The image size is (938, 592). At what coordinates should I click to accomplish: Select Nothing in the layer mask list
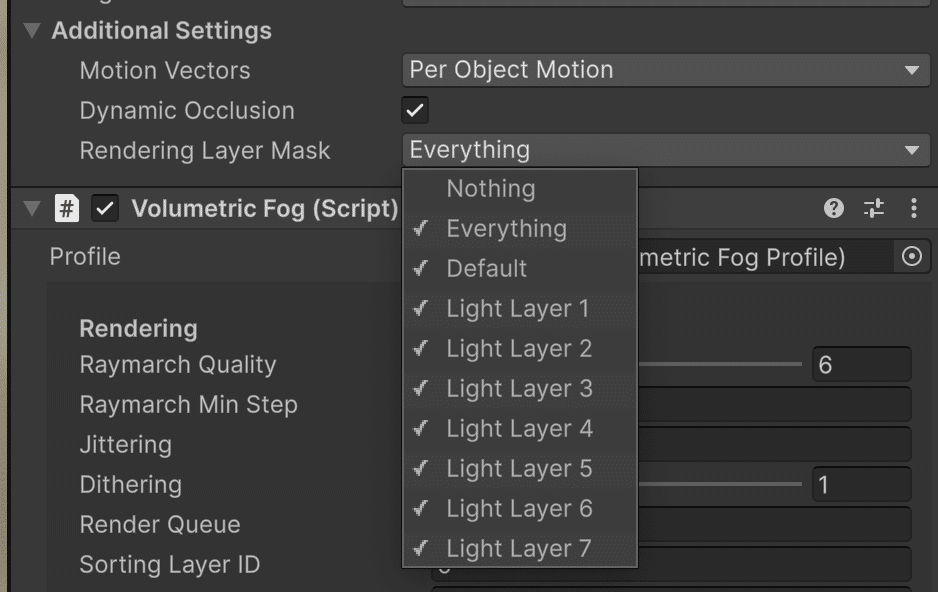click(x=490, y=188)
